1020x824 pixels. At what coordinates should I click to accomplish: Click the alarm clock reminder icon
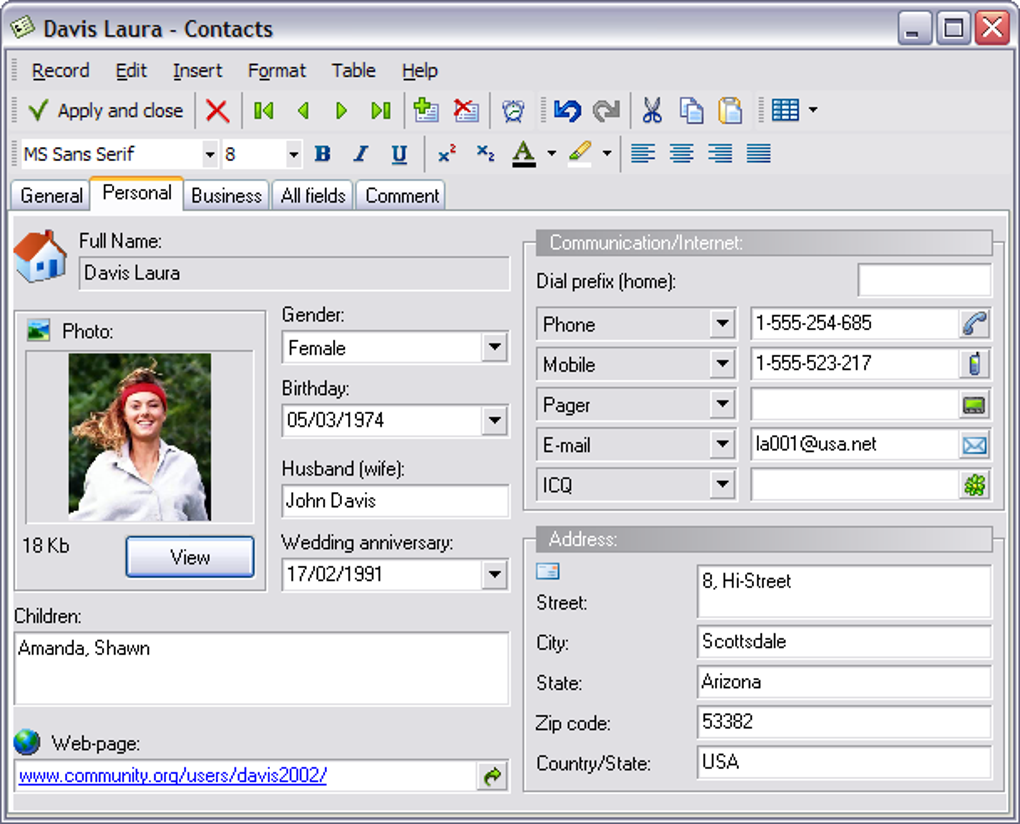(x=513, y=111)
